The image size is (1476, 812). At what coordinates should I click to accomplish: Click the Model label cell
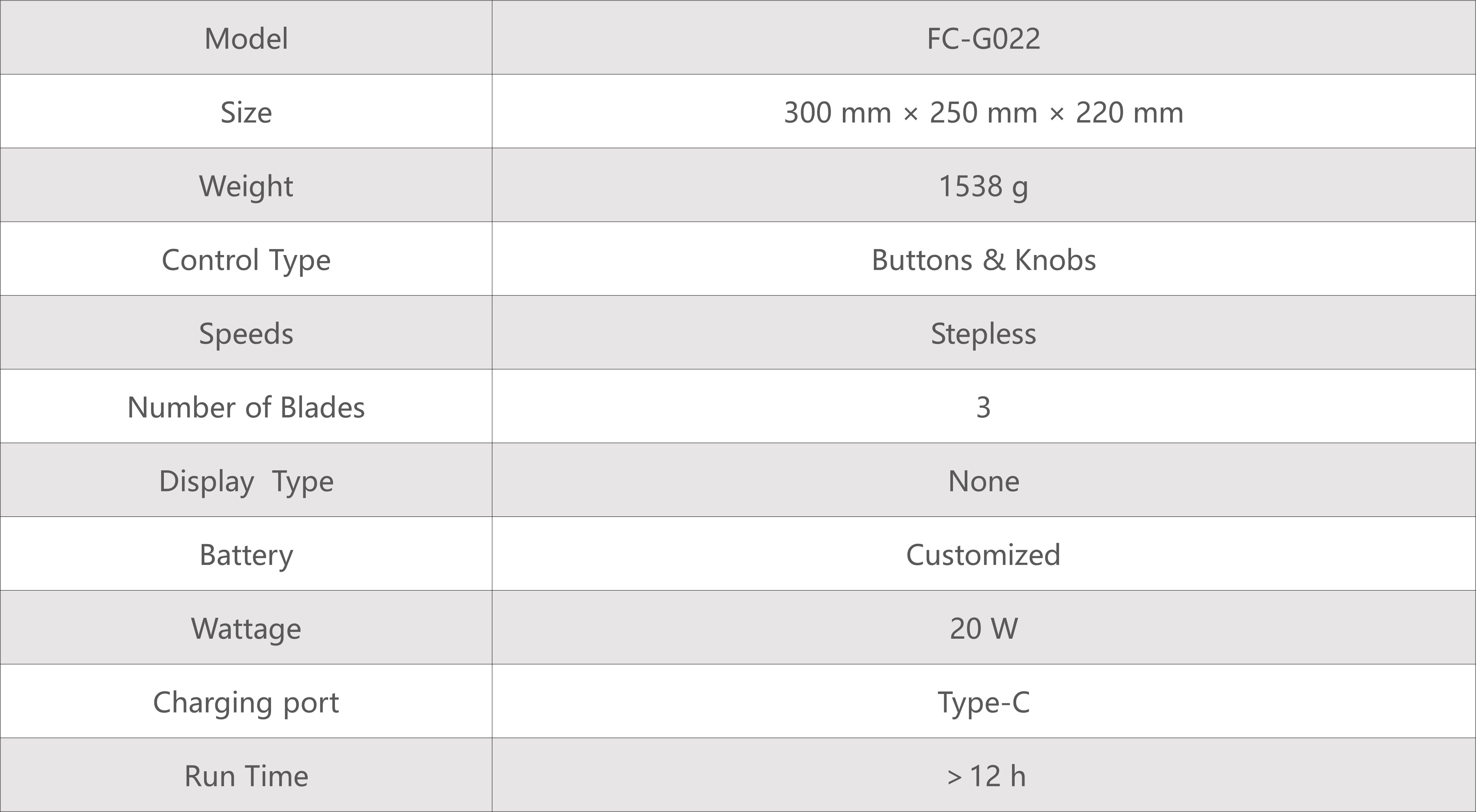pyautogui.click(x=246, y=39)
